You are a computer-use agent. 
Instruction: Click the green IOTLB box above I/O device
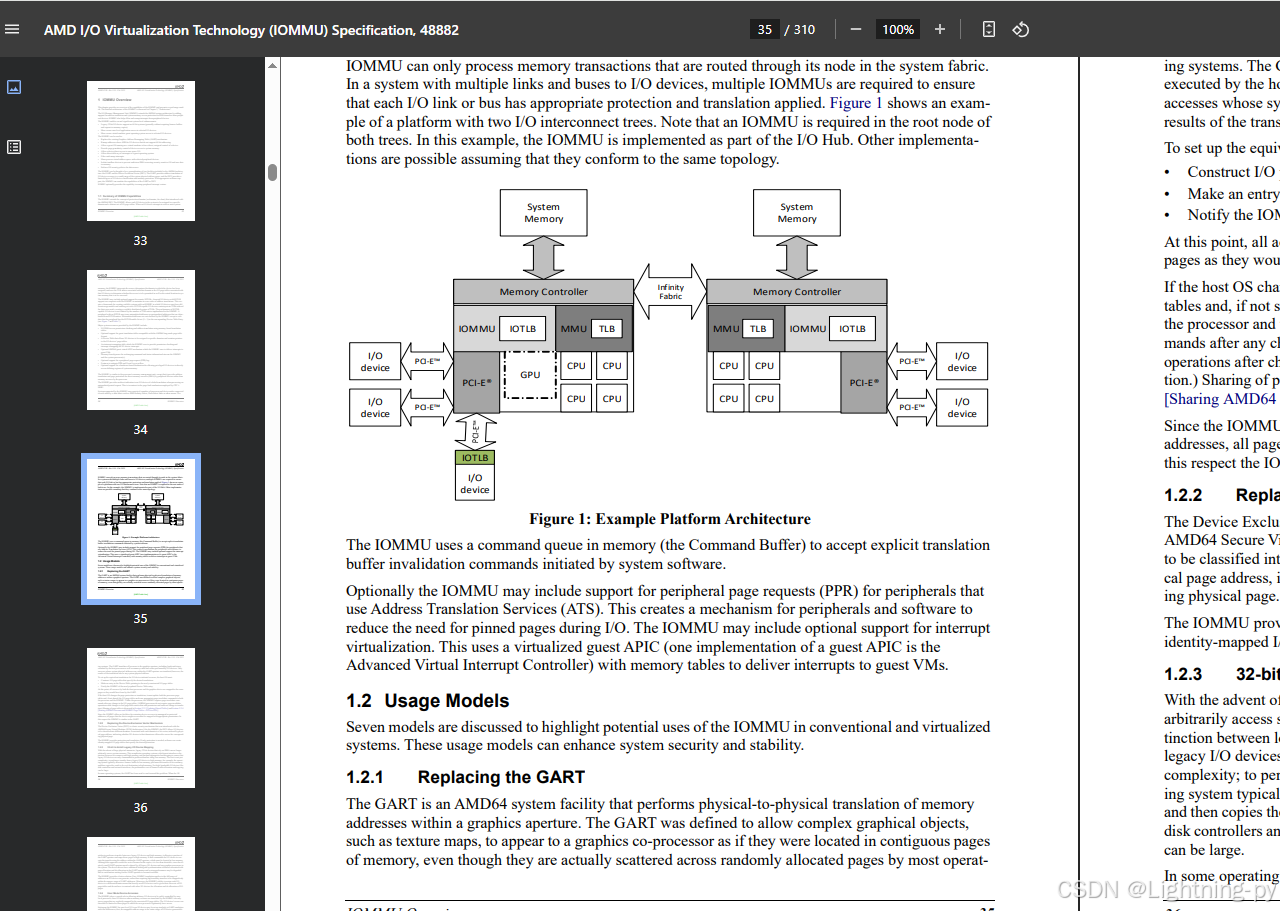[475, 457]
